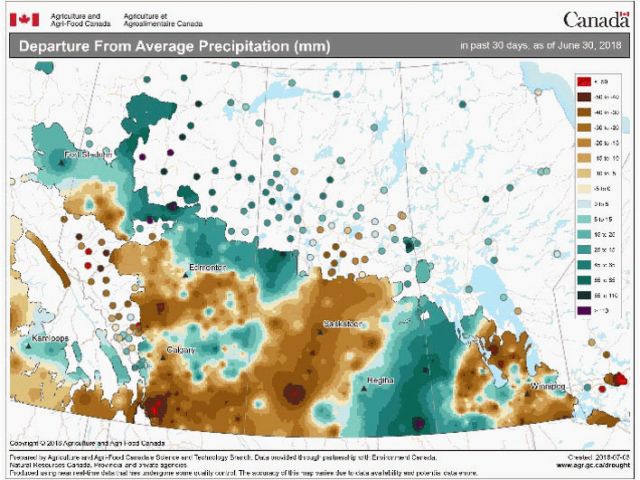Click the 'Fort St. John' city label
Viewport: 640px width, 480px height.
(x=88, y=155)
